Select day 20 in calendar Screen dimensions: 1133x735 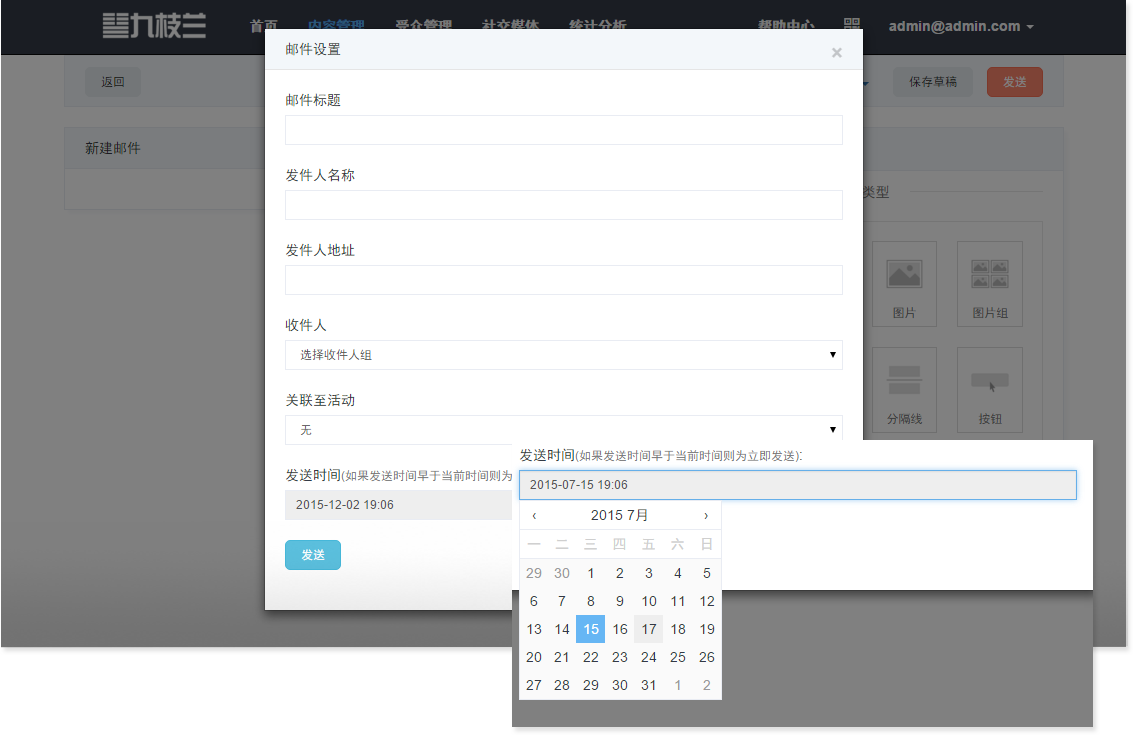pos(533,658)
